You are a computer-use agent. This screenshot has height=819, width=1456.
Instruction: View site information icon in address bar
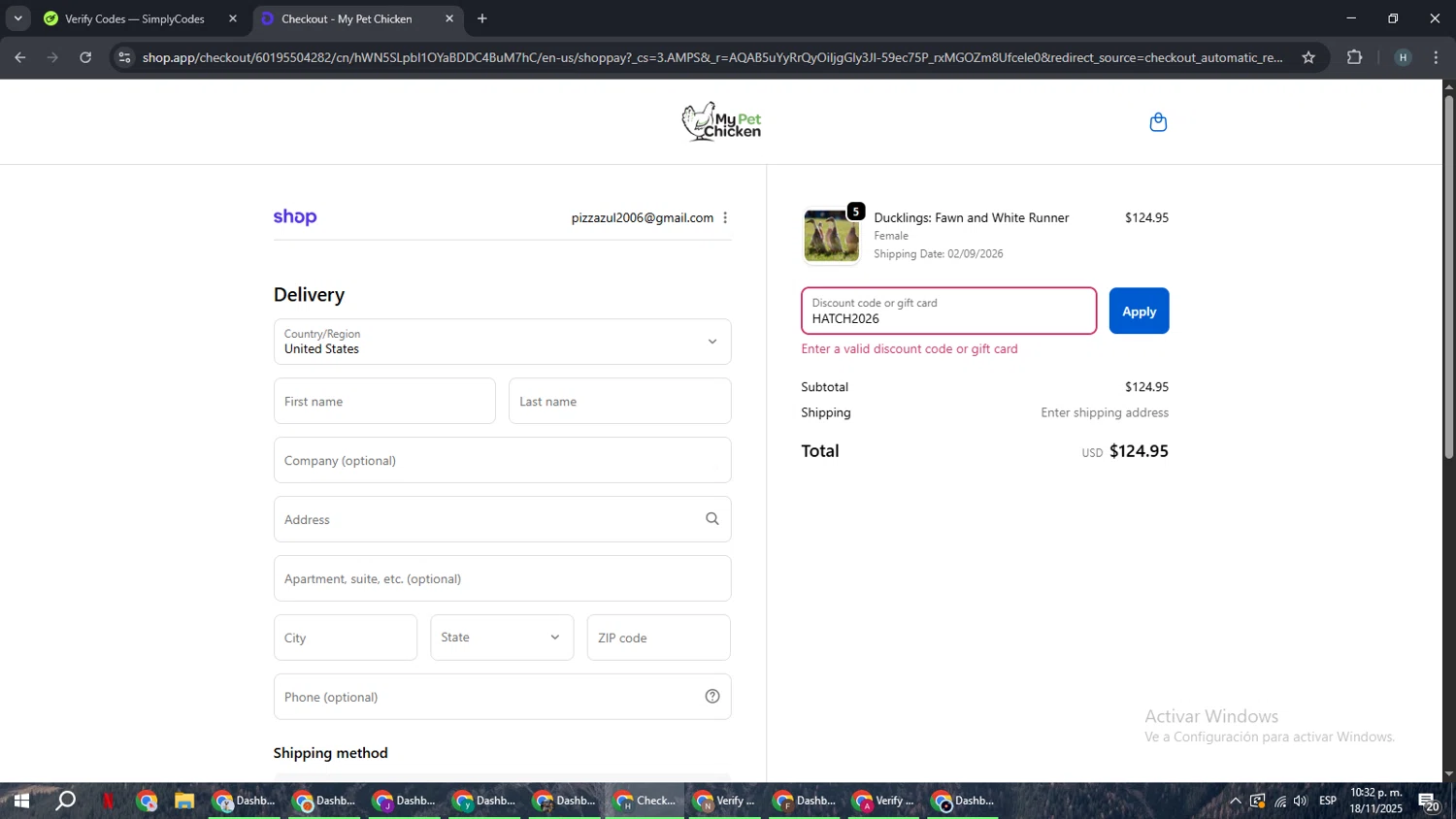[123, 57]
